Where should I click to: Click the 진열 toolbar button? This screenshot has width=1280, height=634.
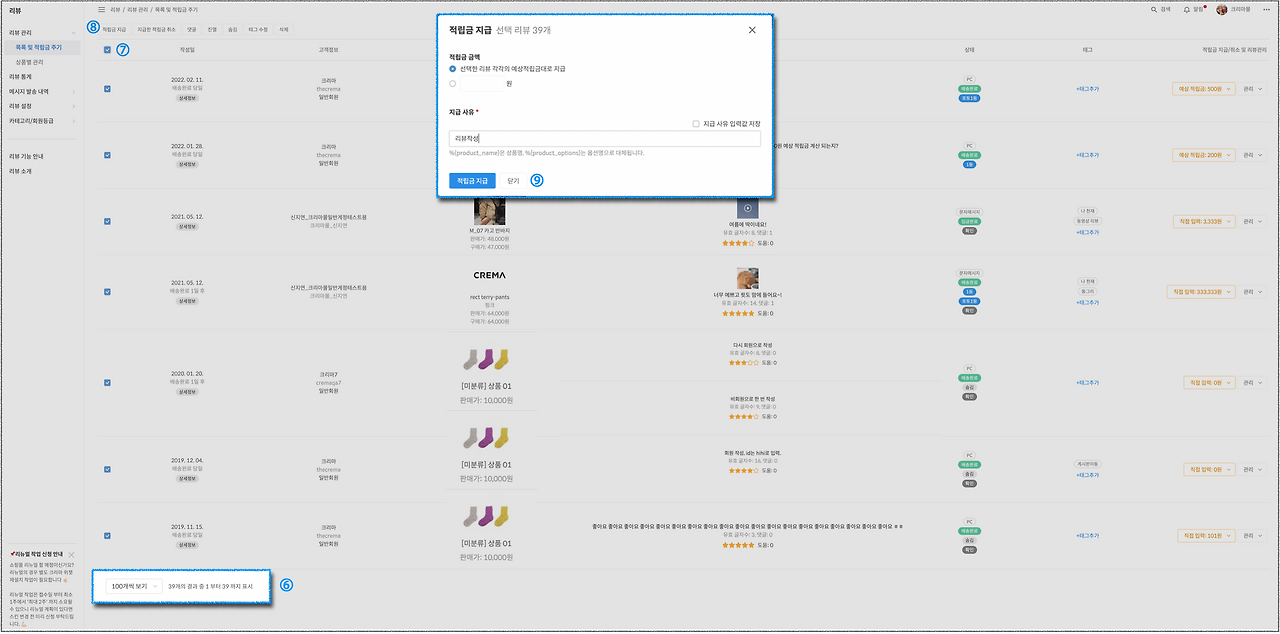211,30
